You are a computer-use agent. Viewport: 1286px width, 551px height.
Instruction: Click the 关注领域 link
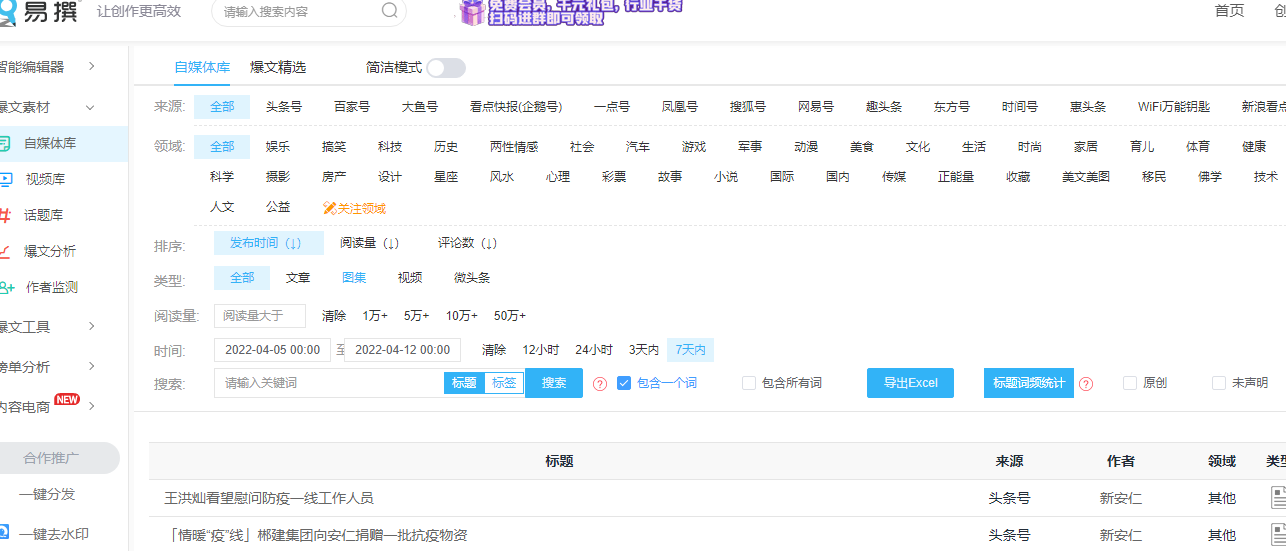pyautogui.click(x=354, y=209)
